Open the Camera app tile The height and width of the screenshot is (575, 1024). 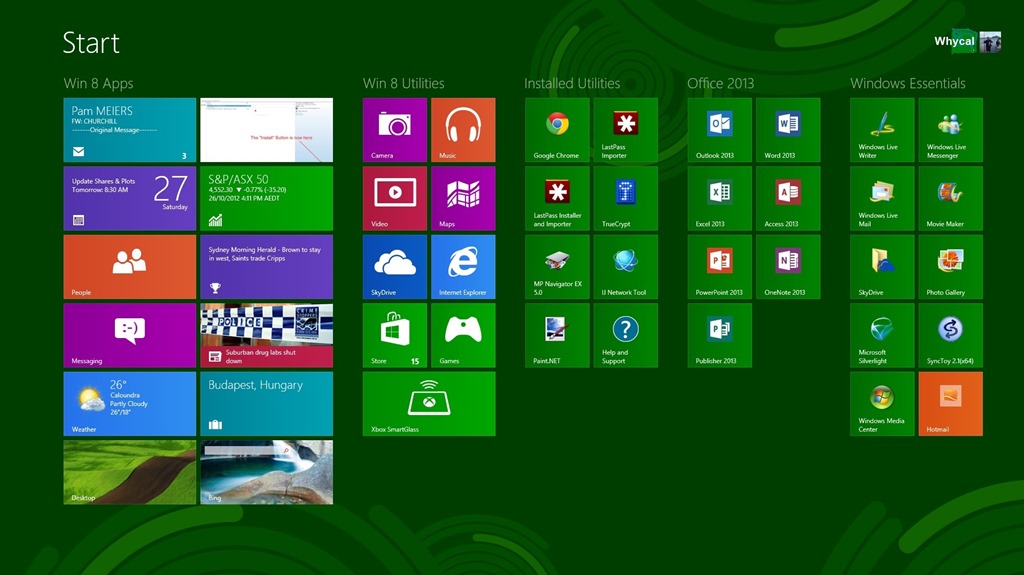point(394,130)
